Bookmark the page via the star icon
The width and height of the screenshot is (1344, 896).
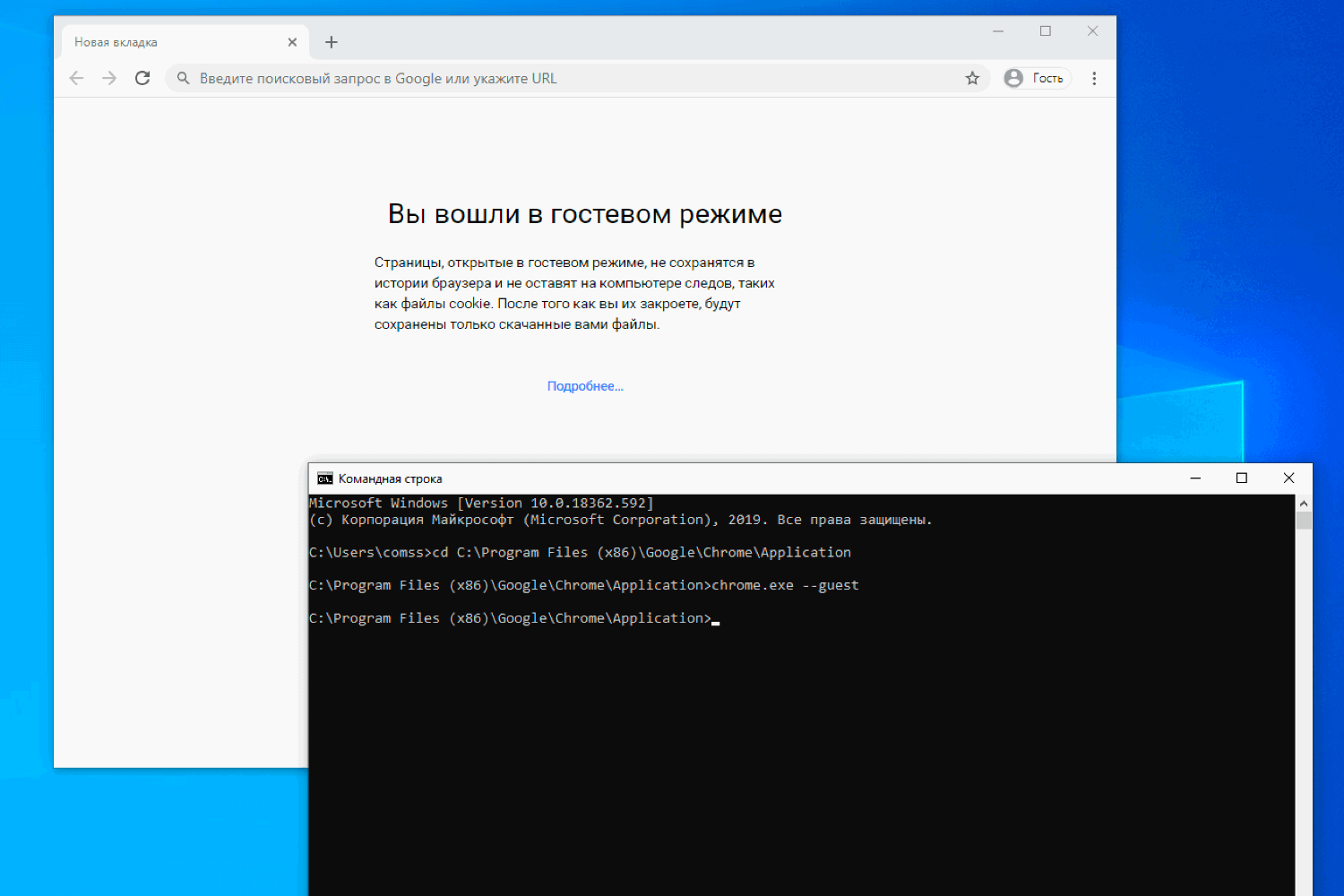[972, 78]
